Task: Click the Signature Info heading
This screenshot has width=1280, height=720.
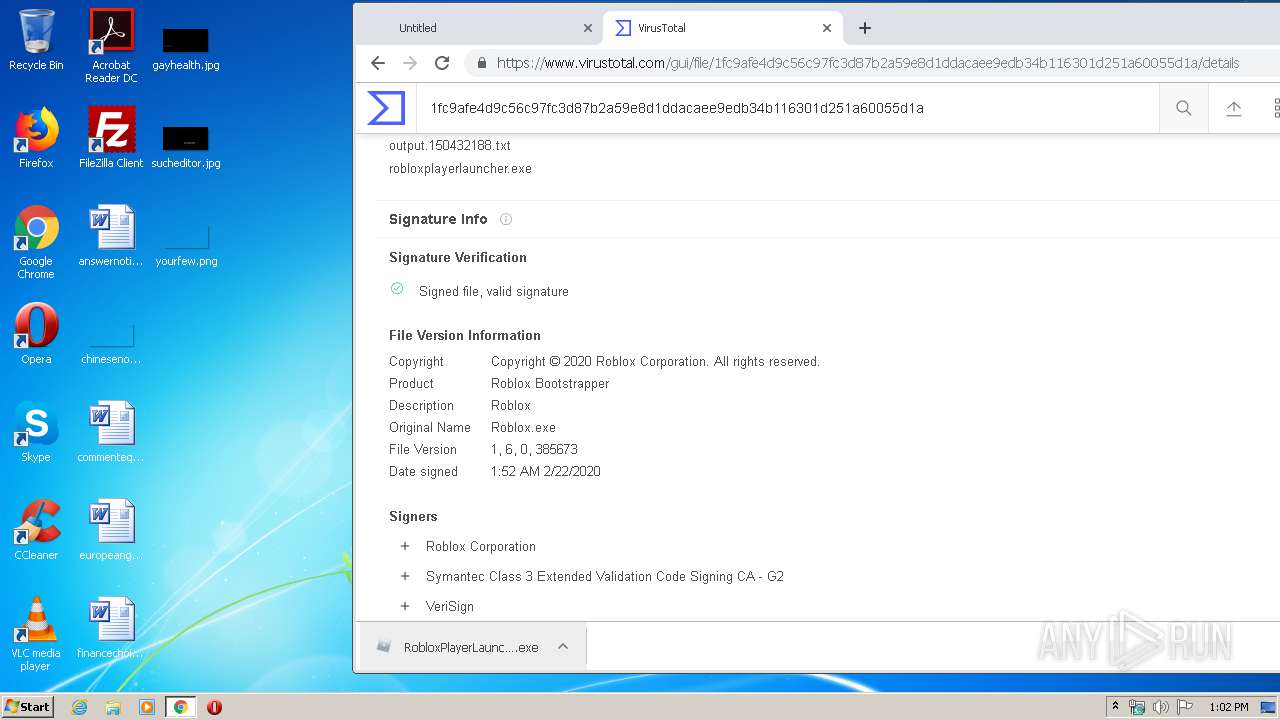Action: (x=438, y=219)
